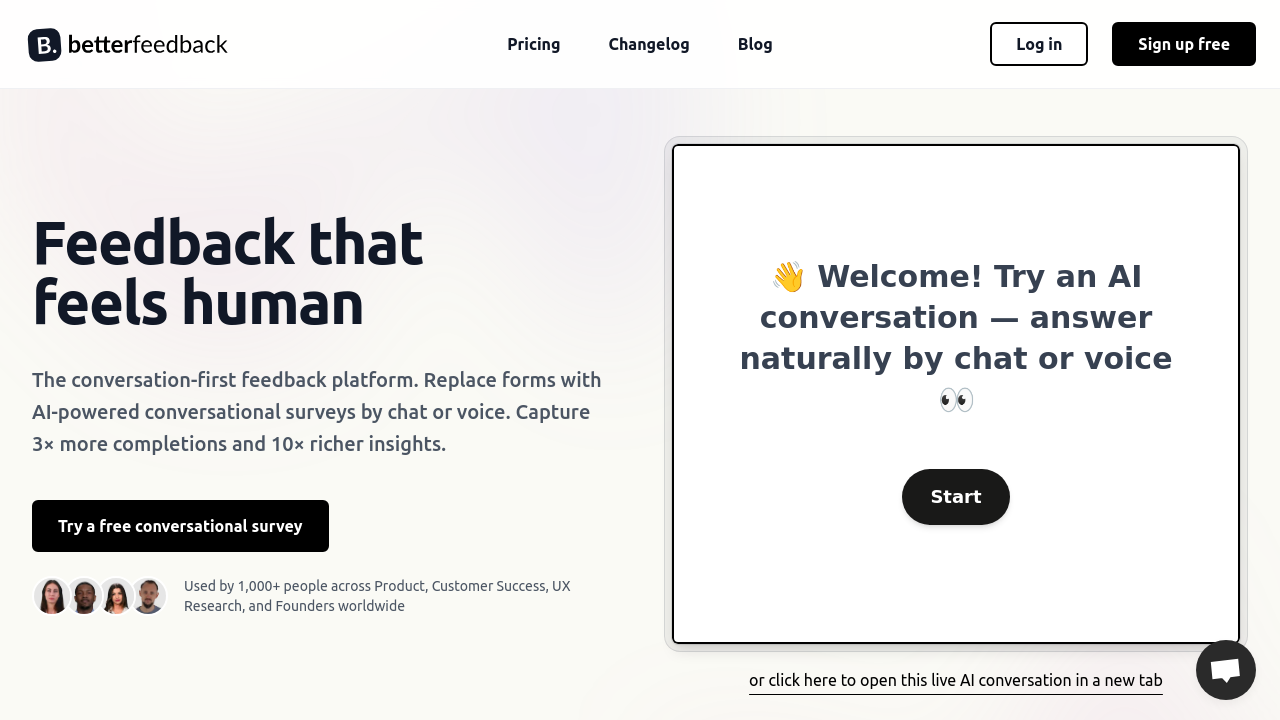
Task: Click the betterfeedback wordmark text
Action: coord(148,44)
